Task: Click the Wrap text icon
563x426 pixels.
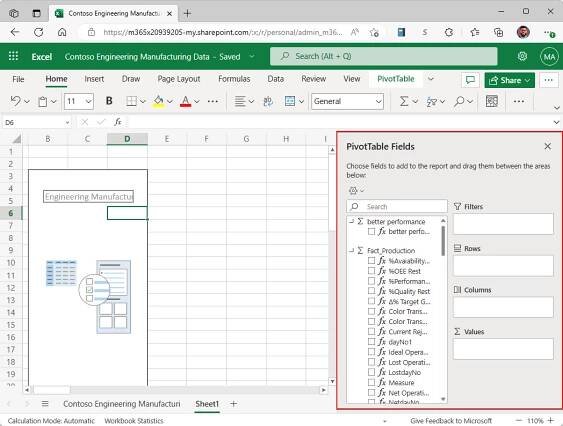Action: 268,101
